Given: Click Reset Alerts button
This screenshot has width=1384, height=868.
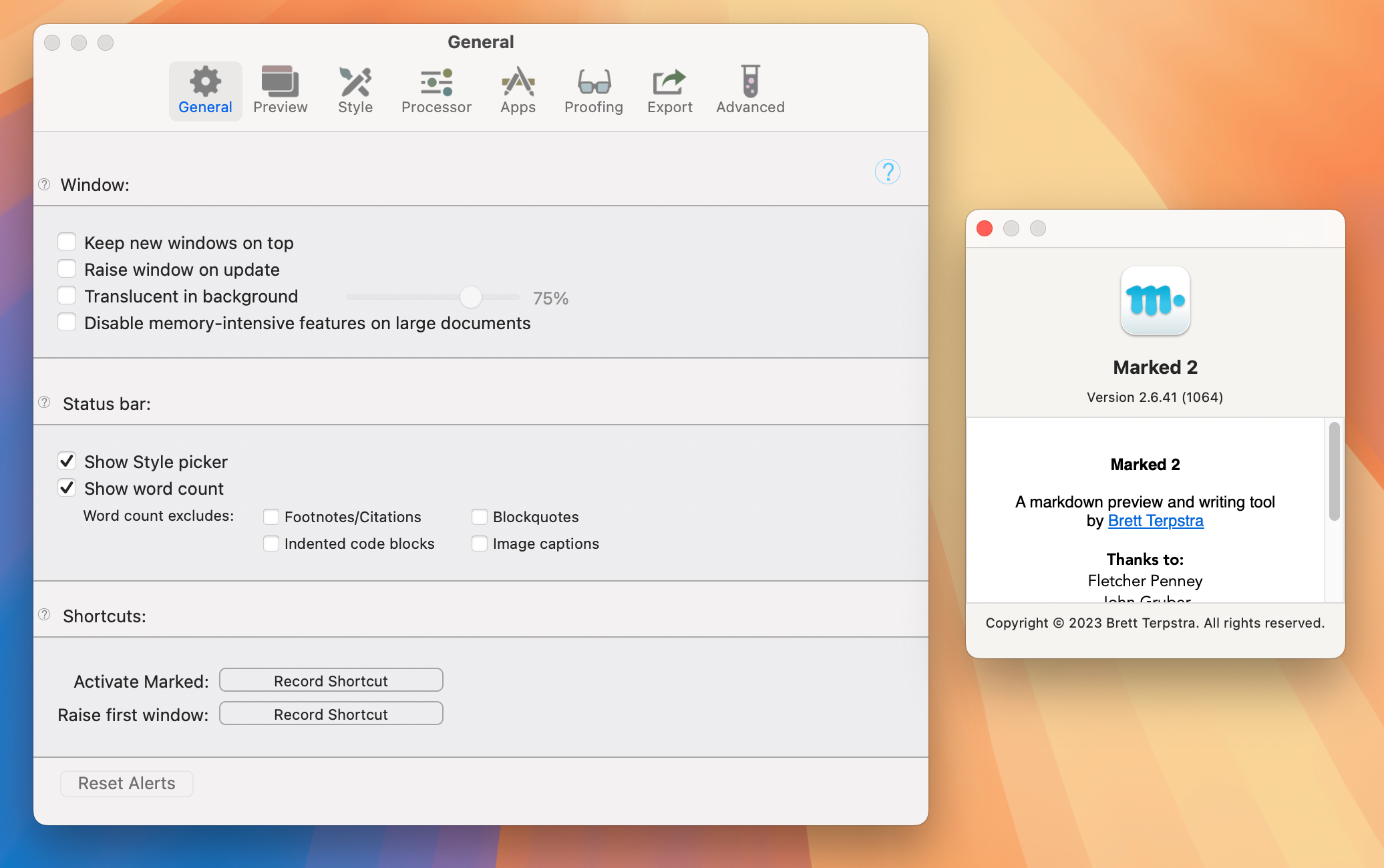Looking at the screenshot, I should (126, 783).
